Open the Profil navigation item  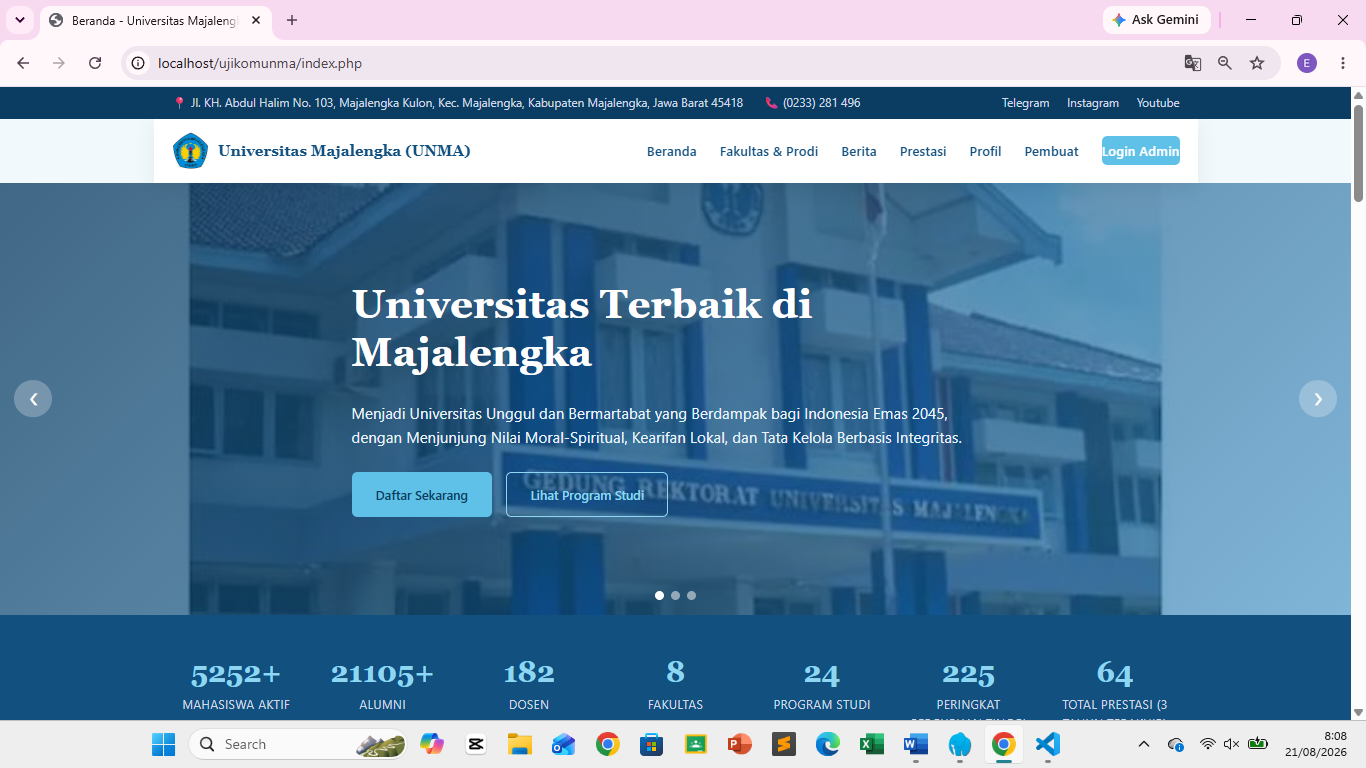click(985, 151)
